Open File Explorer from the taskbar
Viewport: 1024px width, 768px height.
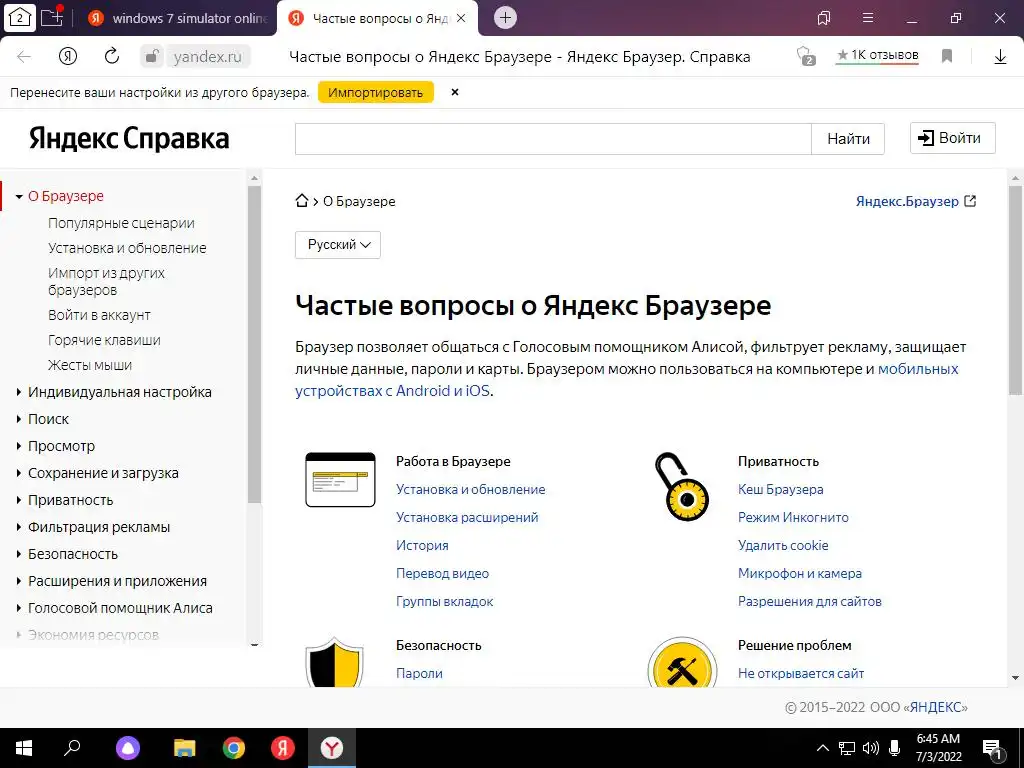(x=185, y=748)
